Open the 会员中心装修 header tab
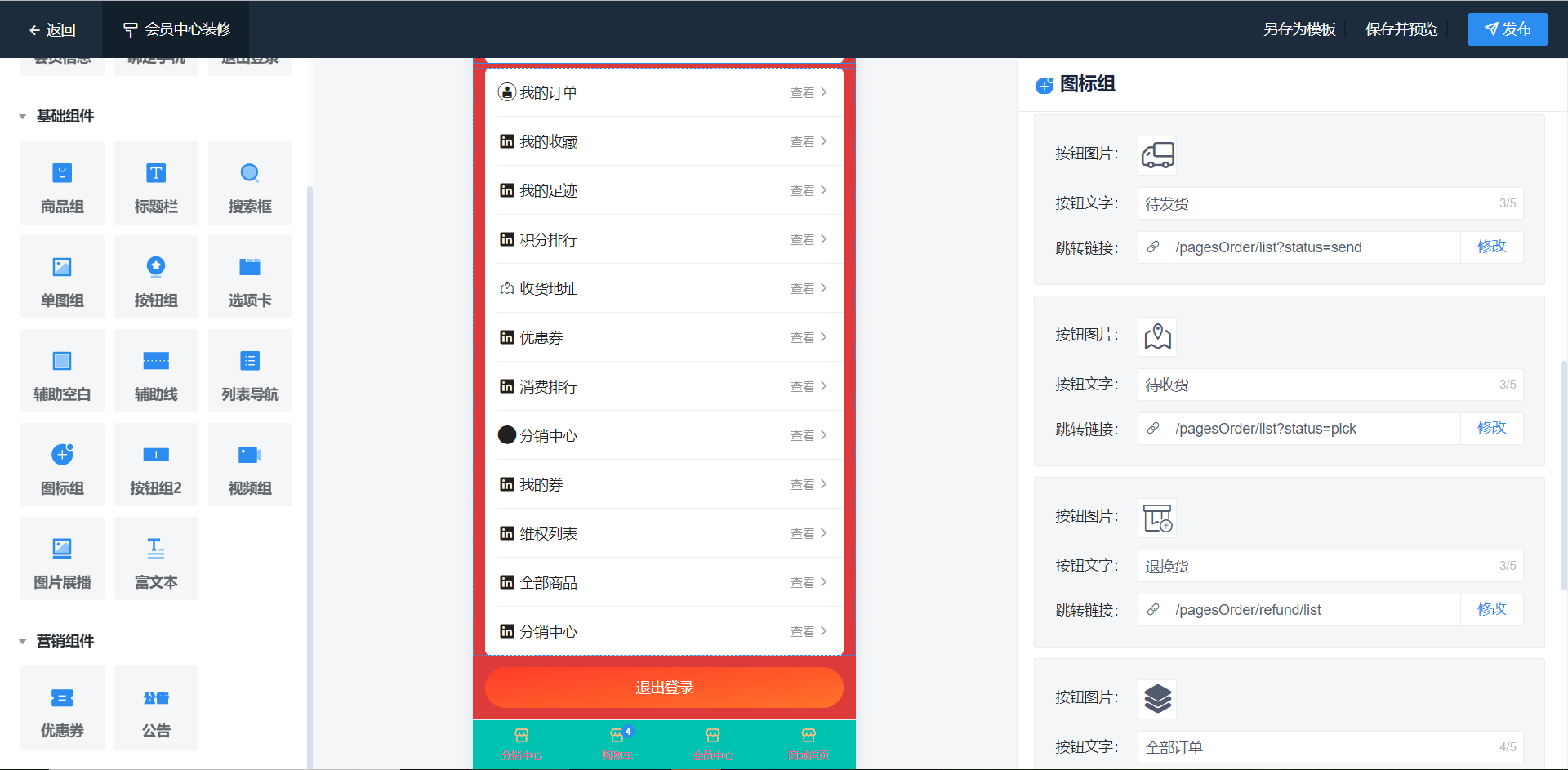Viewport: 1568px width, 770px height. coord(176,29)
